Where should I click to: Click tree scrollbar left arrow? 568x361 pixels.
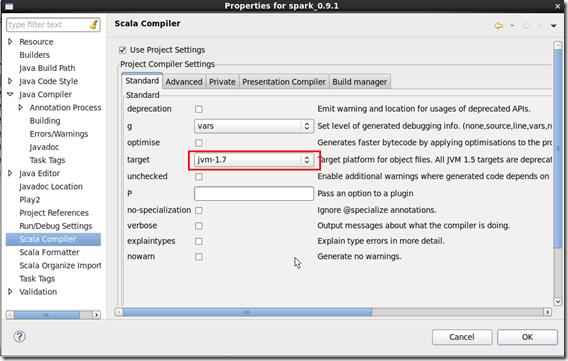click(10, 315)
